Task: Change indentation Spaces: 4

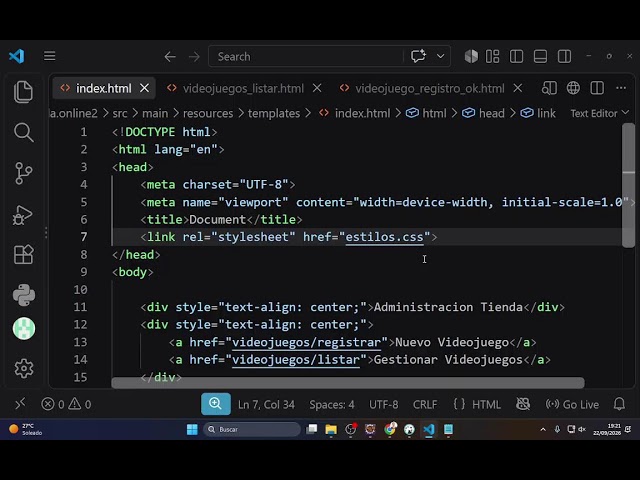Action: click(332, 404)
